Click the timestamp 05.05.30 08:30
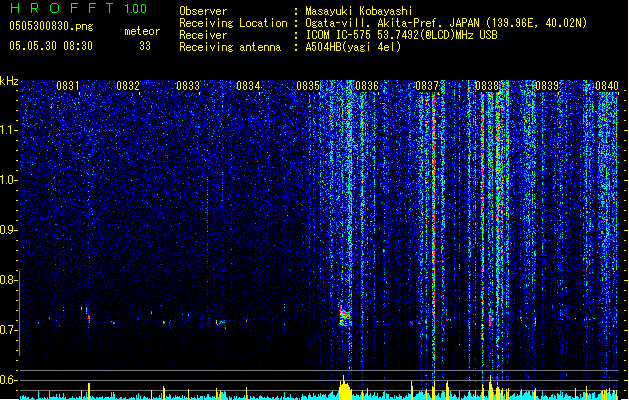The image size is (629, 400). [x=51, y=46]
